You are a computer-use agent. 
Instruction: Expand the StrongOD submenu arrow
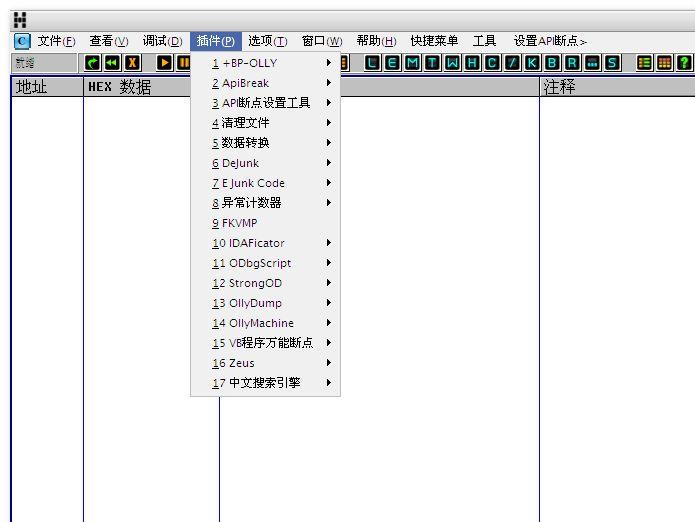click(x=328, y=283)
